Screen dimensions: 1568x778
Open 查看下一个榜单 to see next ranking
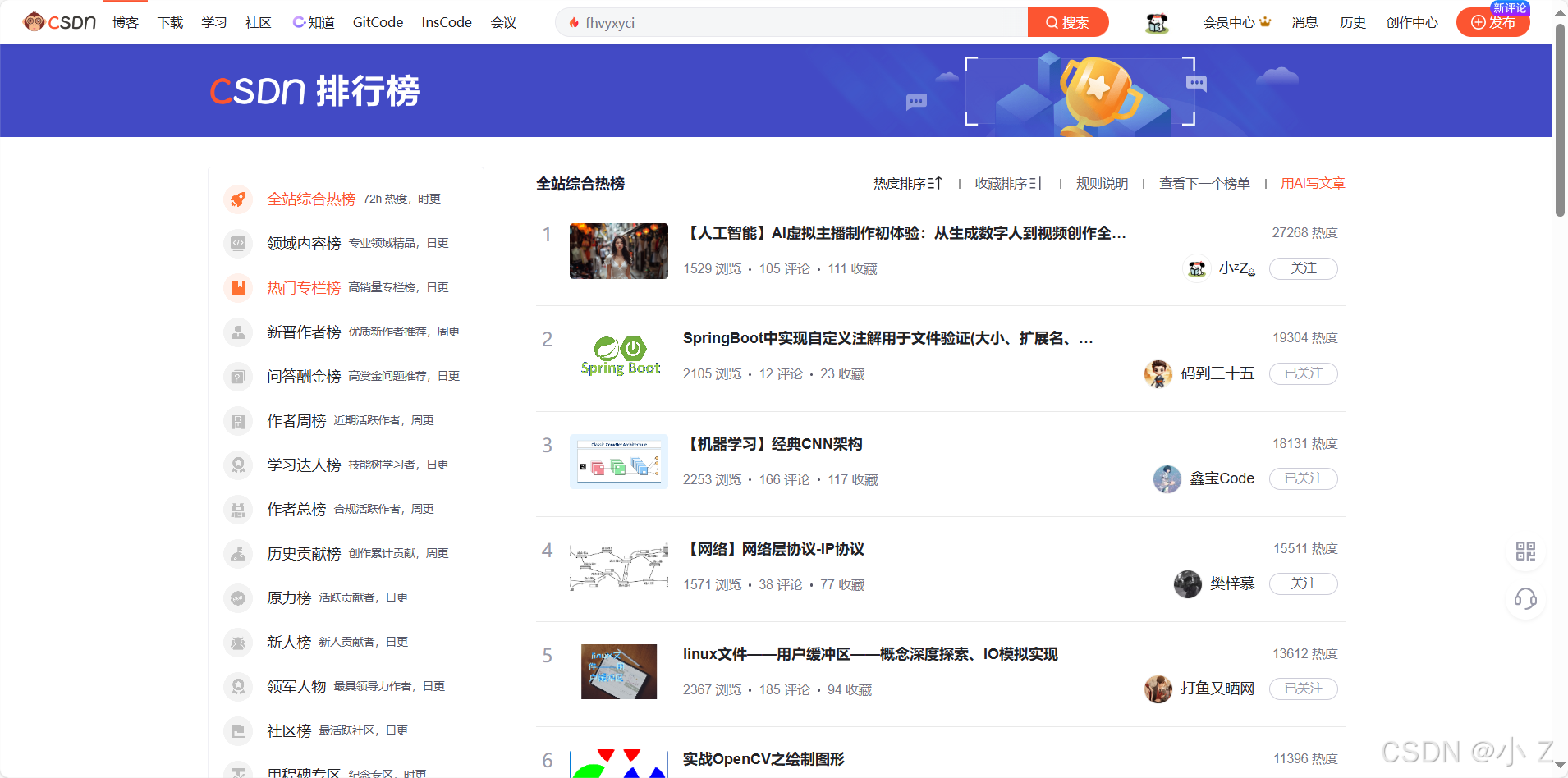click(1204, 183)
